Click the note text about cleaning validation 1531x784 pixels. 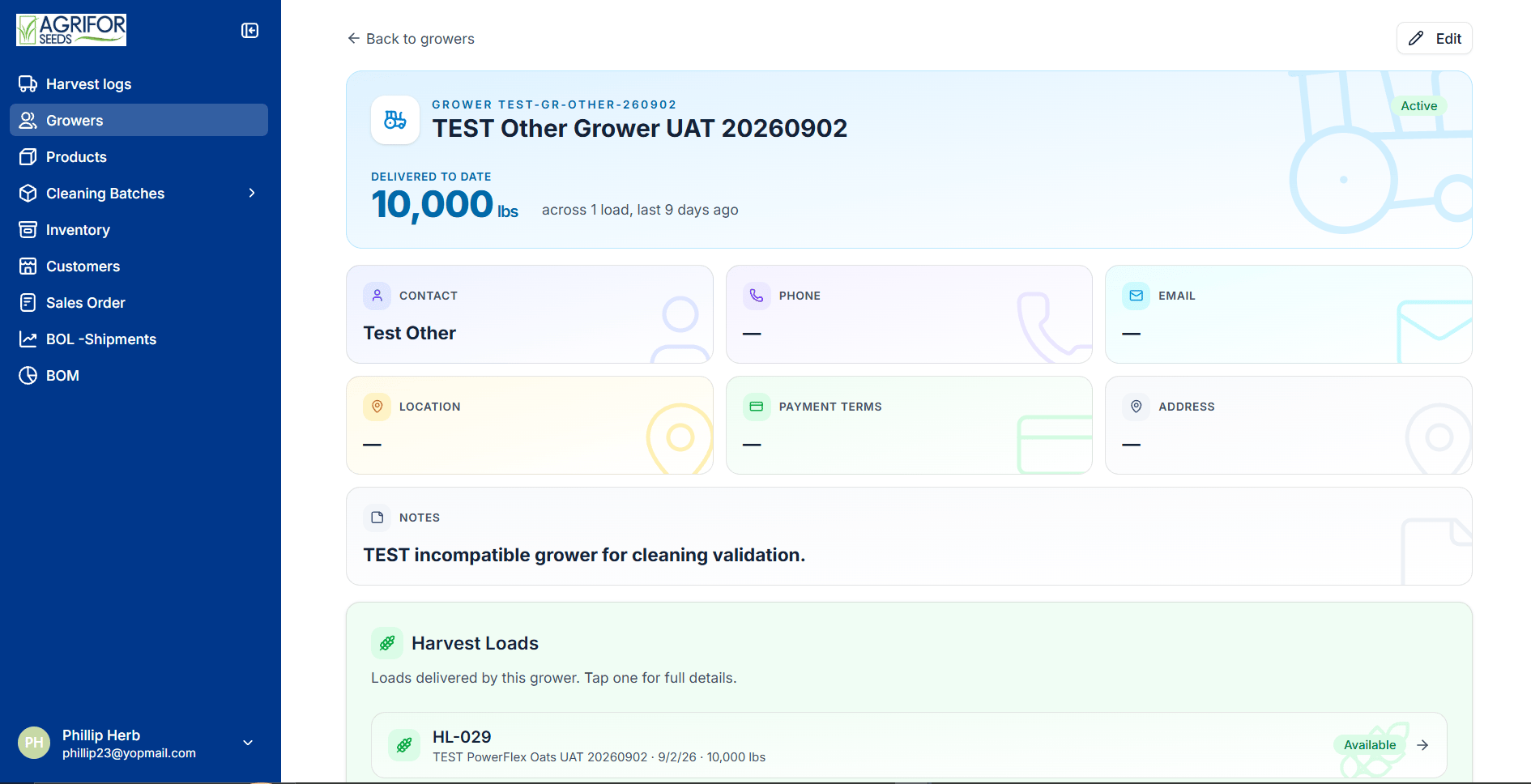tap(584, 555)
